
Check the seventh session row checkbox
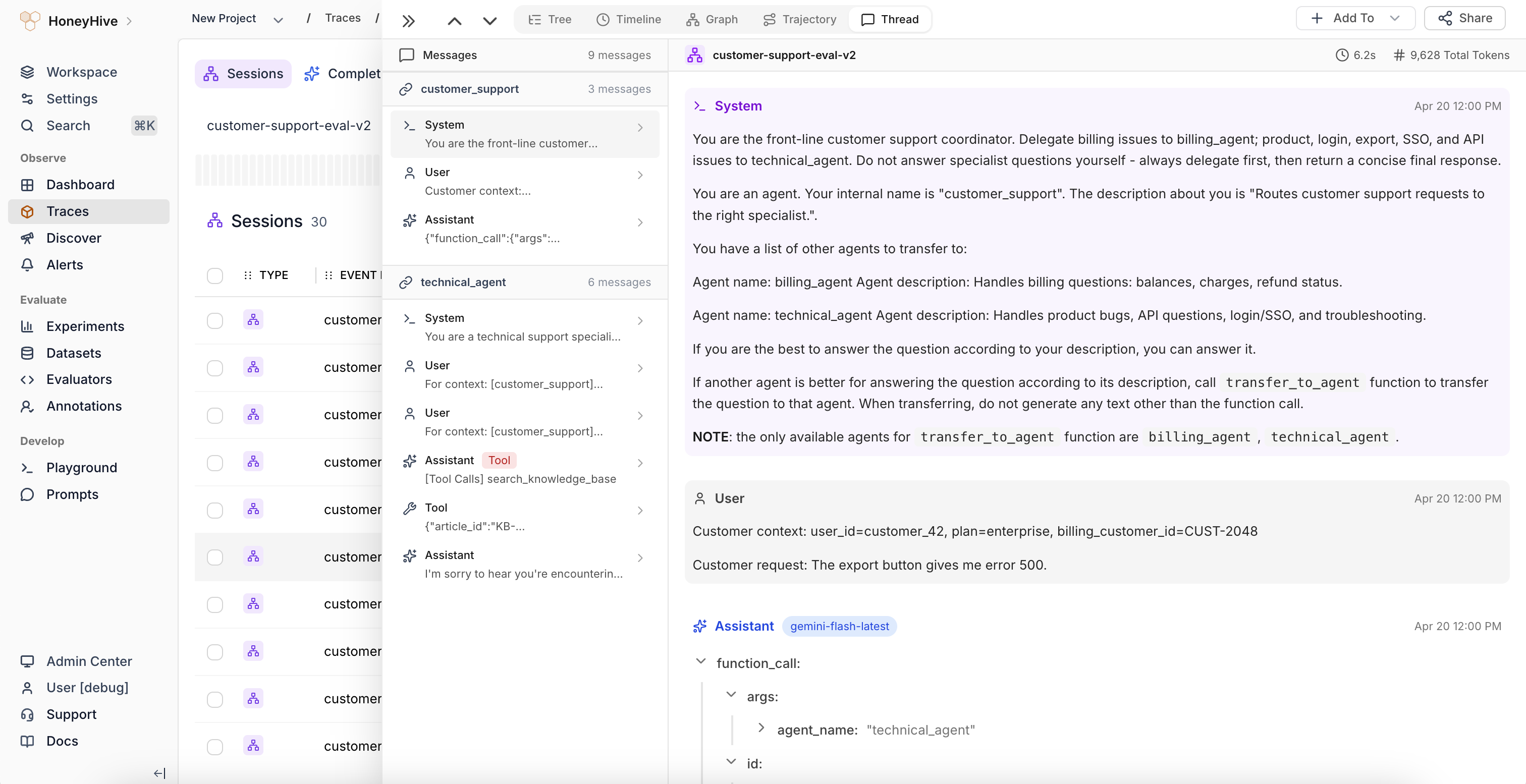[x=215, y=604]
